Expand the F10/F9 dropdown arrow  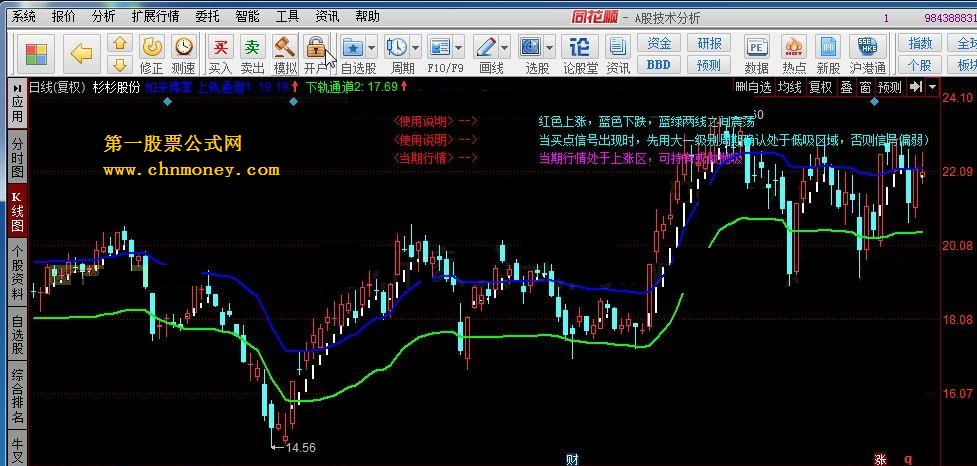click(459, 47)
